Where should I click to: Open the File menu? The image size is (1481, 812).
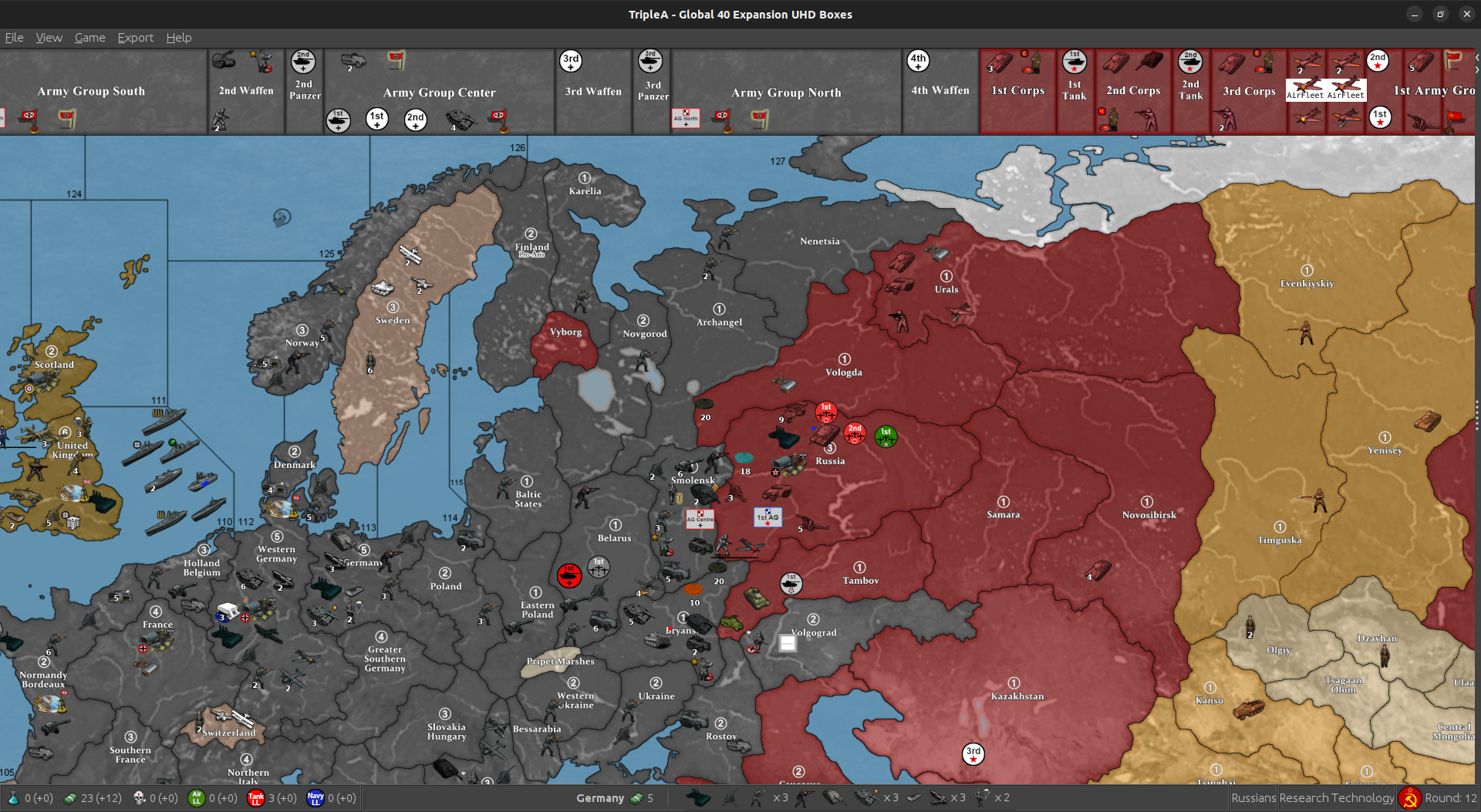click(x=14, y=37)
